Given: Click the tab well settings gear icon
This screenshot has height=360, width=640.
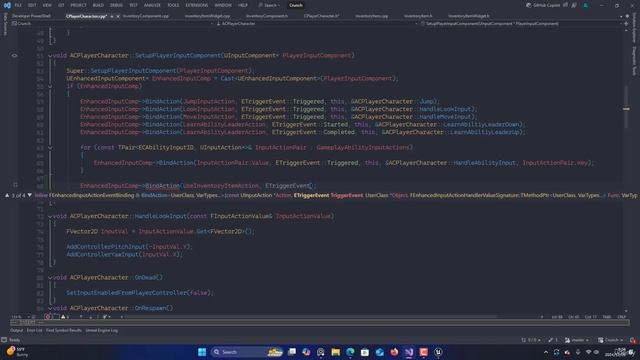Looking at the screenshot, I should tap(627, 16).
